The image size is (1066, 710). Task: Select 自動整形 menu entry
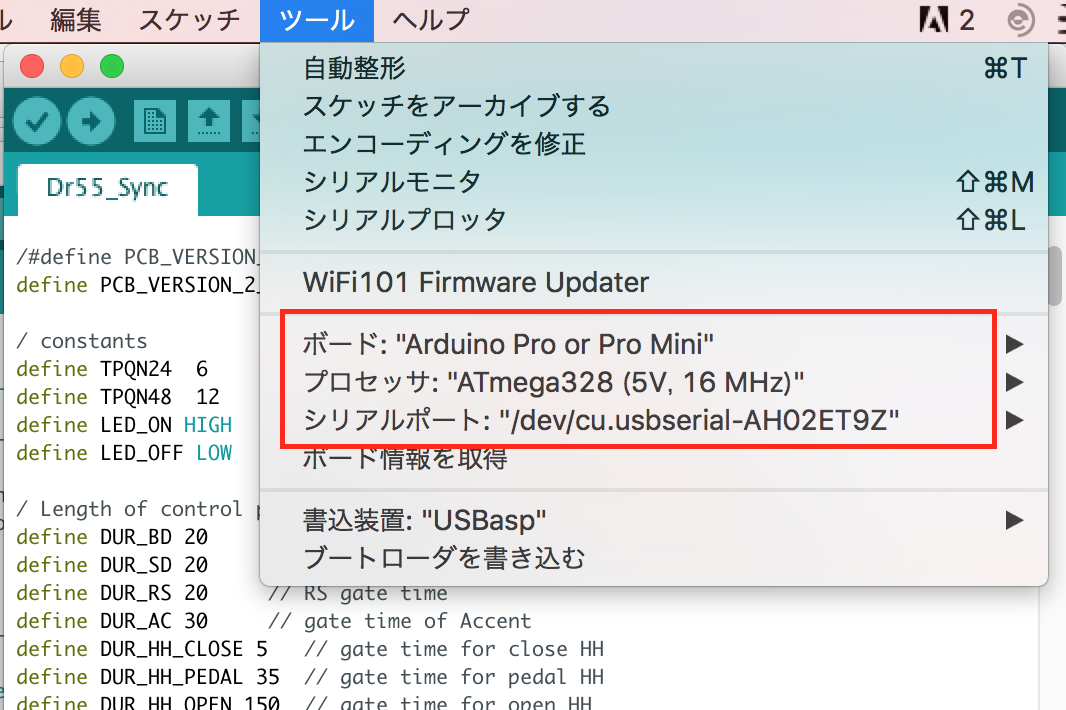coord(653,68)
